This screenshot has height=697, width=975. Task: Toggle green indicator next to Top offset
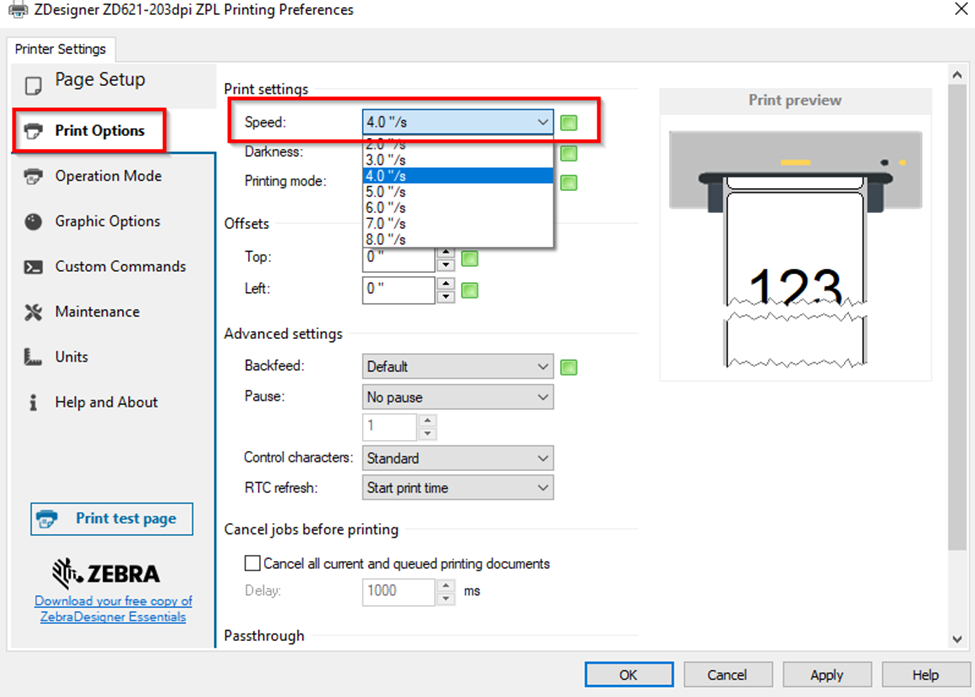[x=469, y=258]
